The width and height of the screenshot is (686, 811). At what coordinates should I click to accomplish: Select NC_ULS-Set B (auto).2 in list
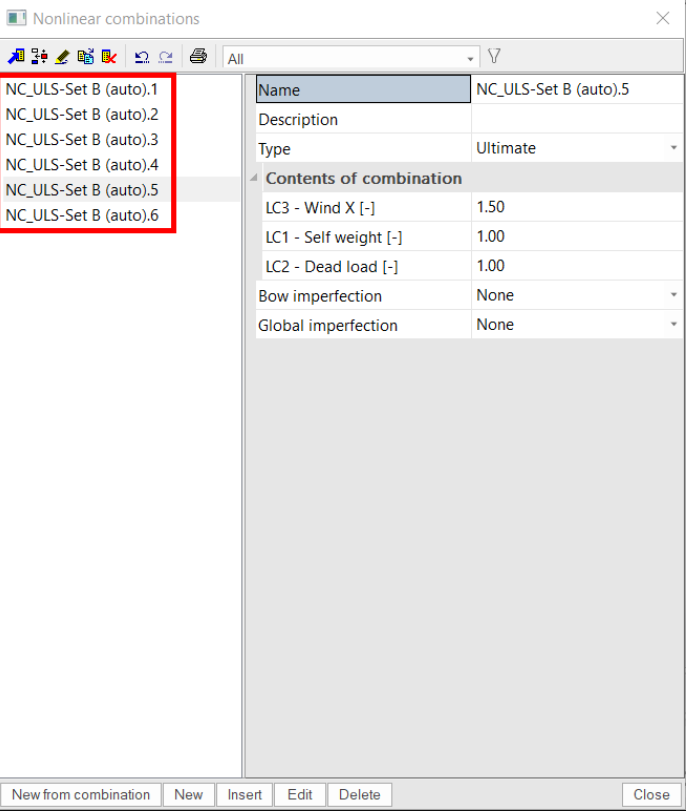tap(82, 114)
